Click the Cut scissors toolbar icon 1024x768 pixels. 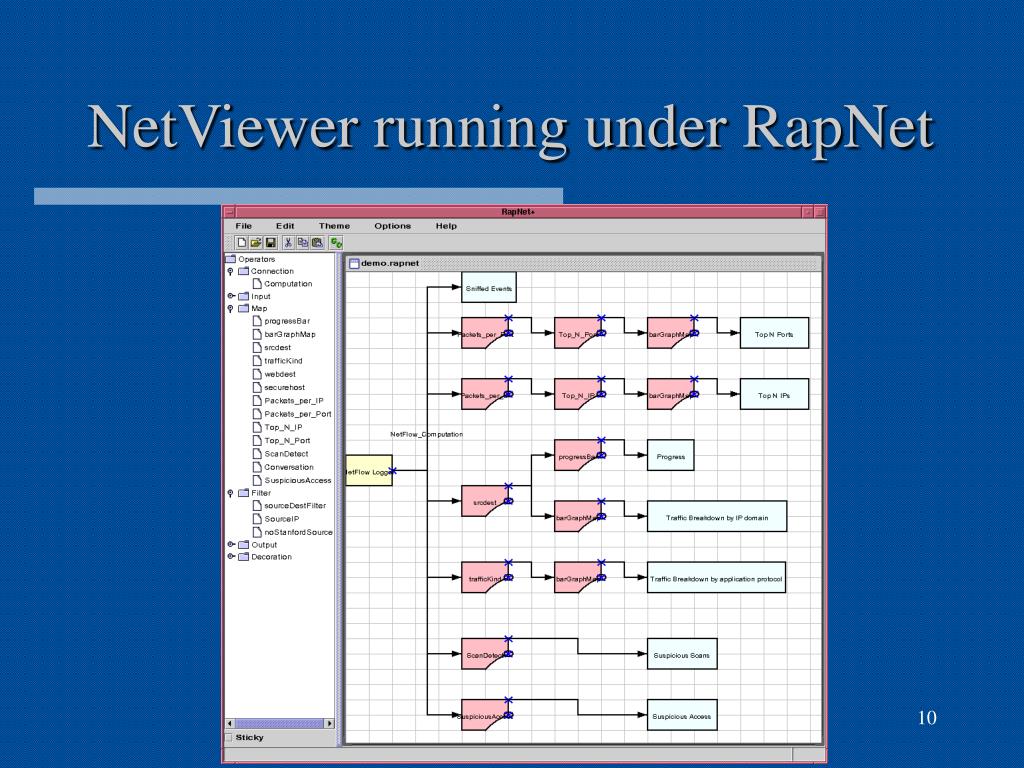point(288,242)
